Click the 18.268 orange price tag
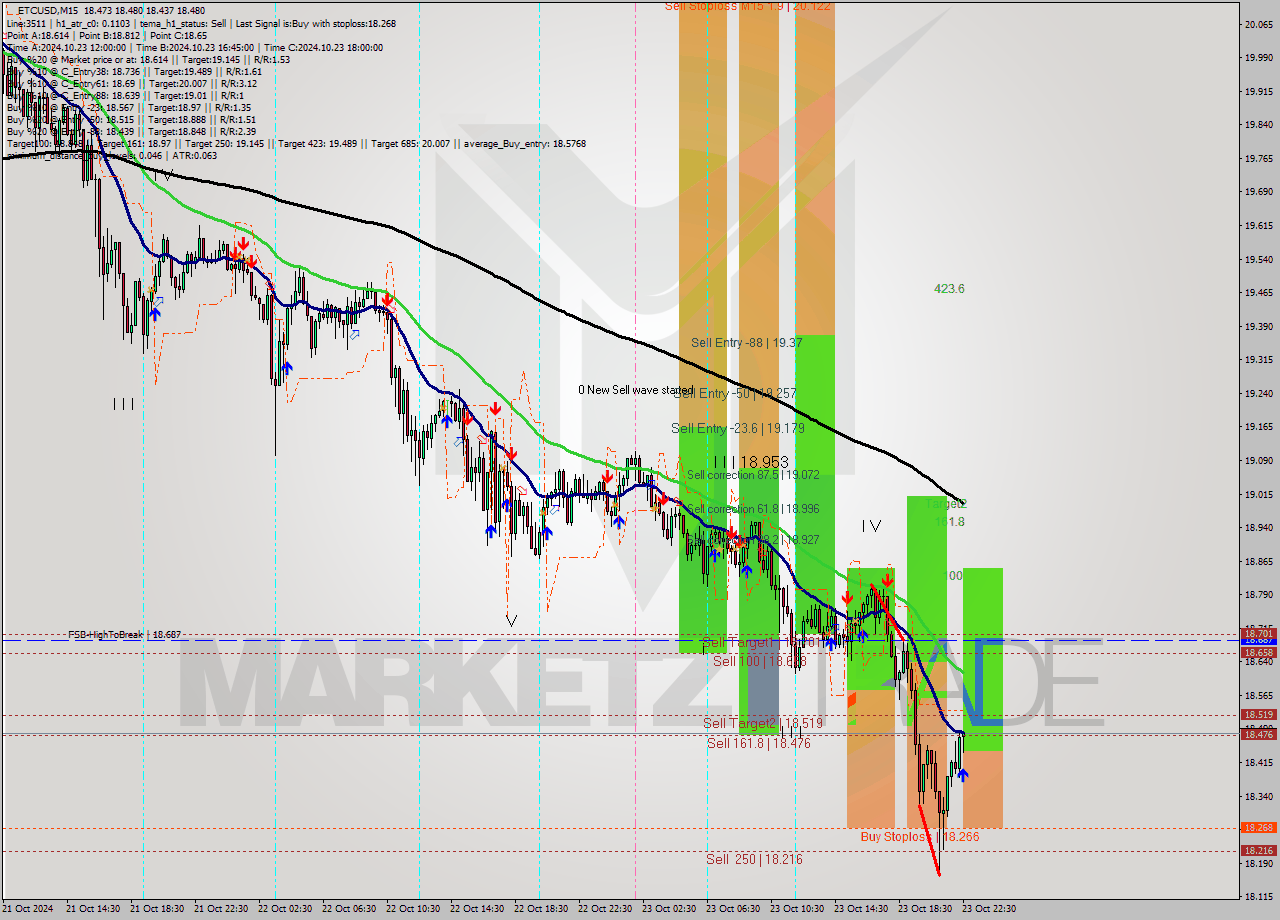Screen dimensions: 1280x920 tap(1258, 827)
